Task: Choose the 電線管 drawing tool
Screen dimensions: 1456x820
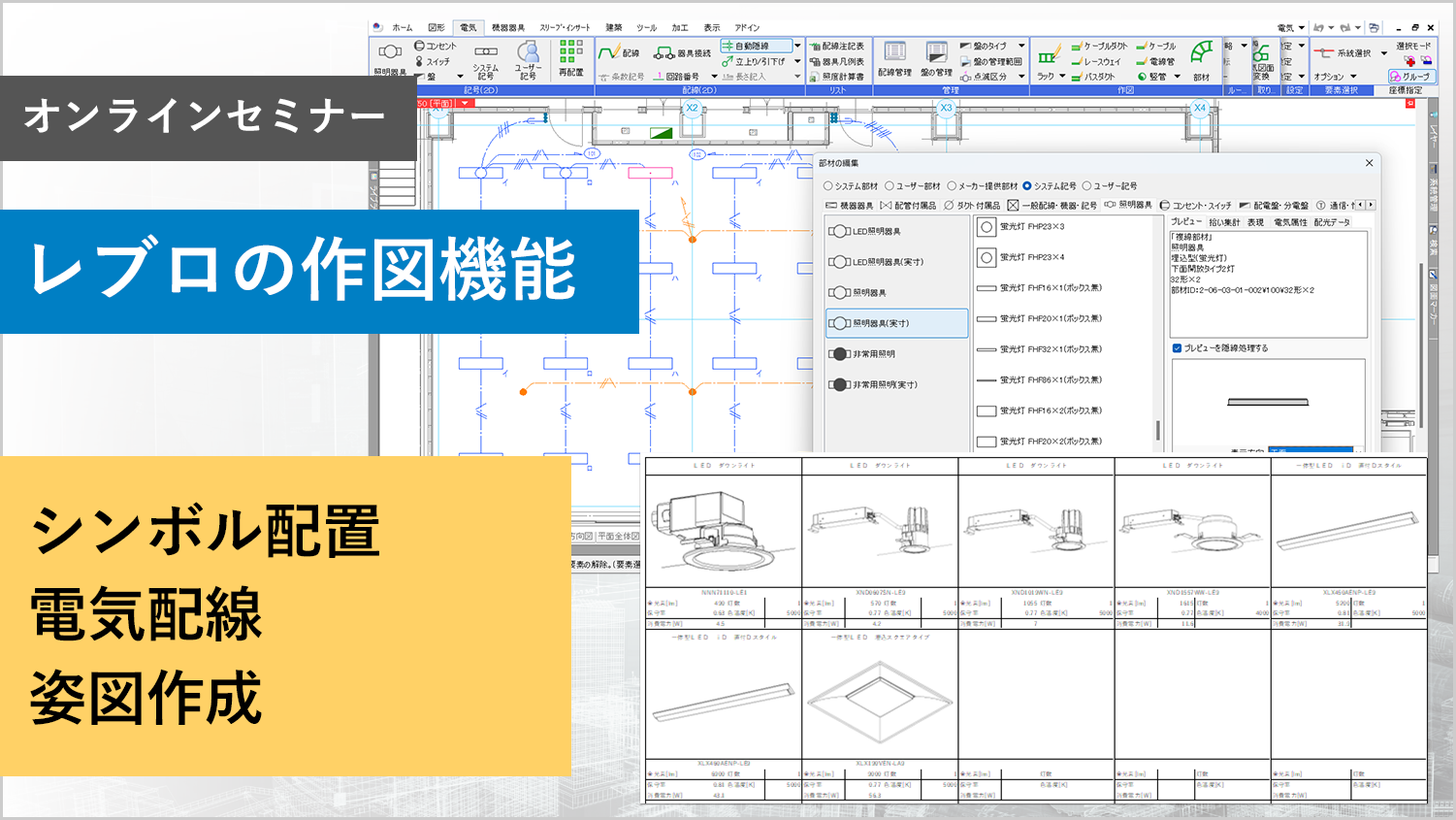Action: point(1155,61)
